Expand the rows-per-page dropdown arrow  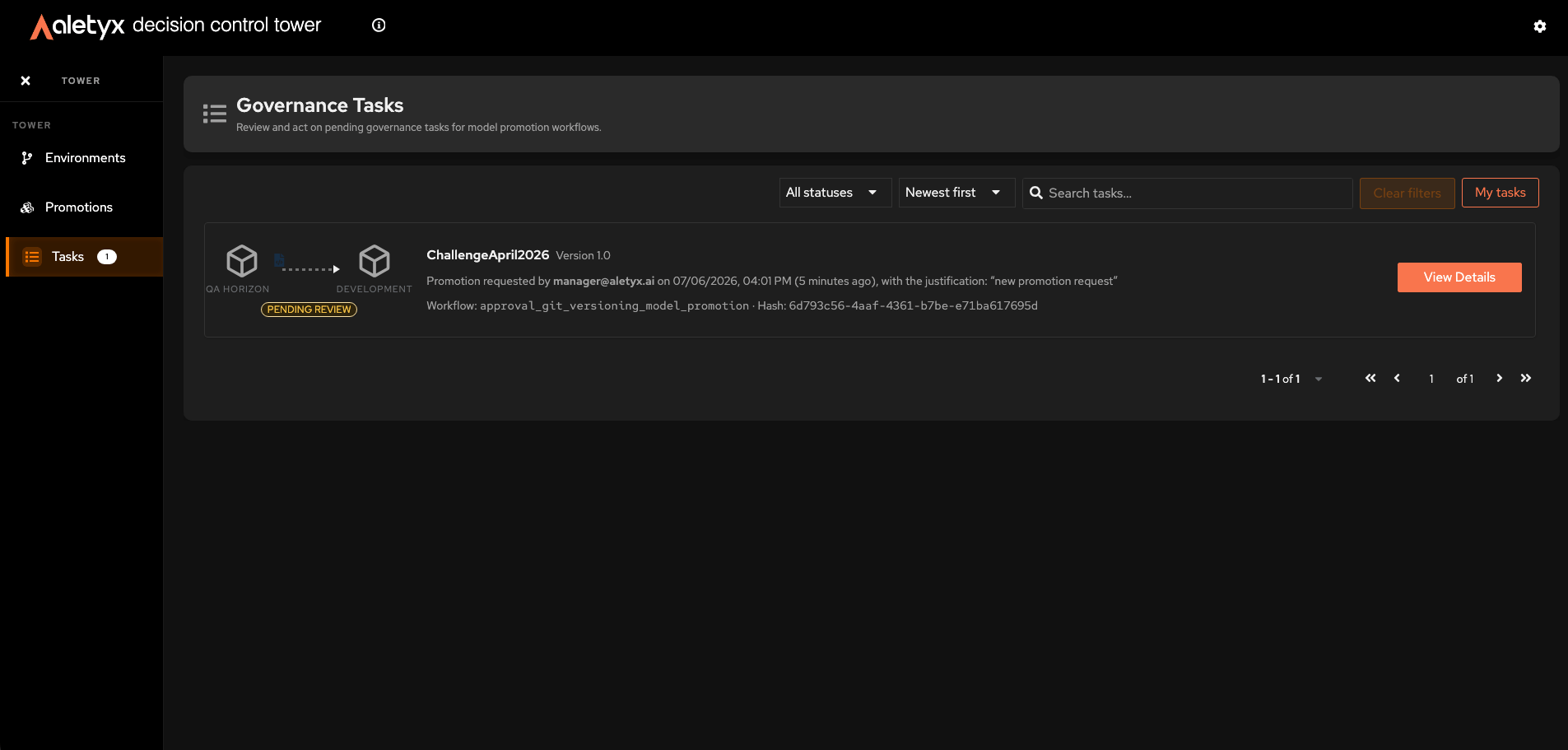coord(1319,379)
